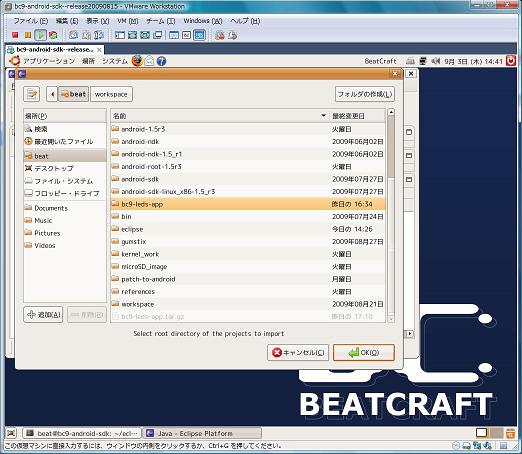522x454 pixels.
Task: Select the android-ndk folder row
Action: pos(248,141)
